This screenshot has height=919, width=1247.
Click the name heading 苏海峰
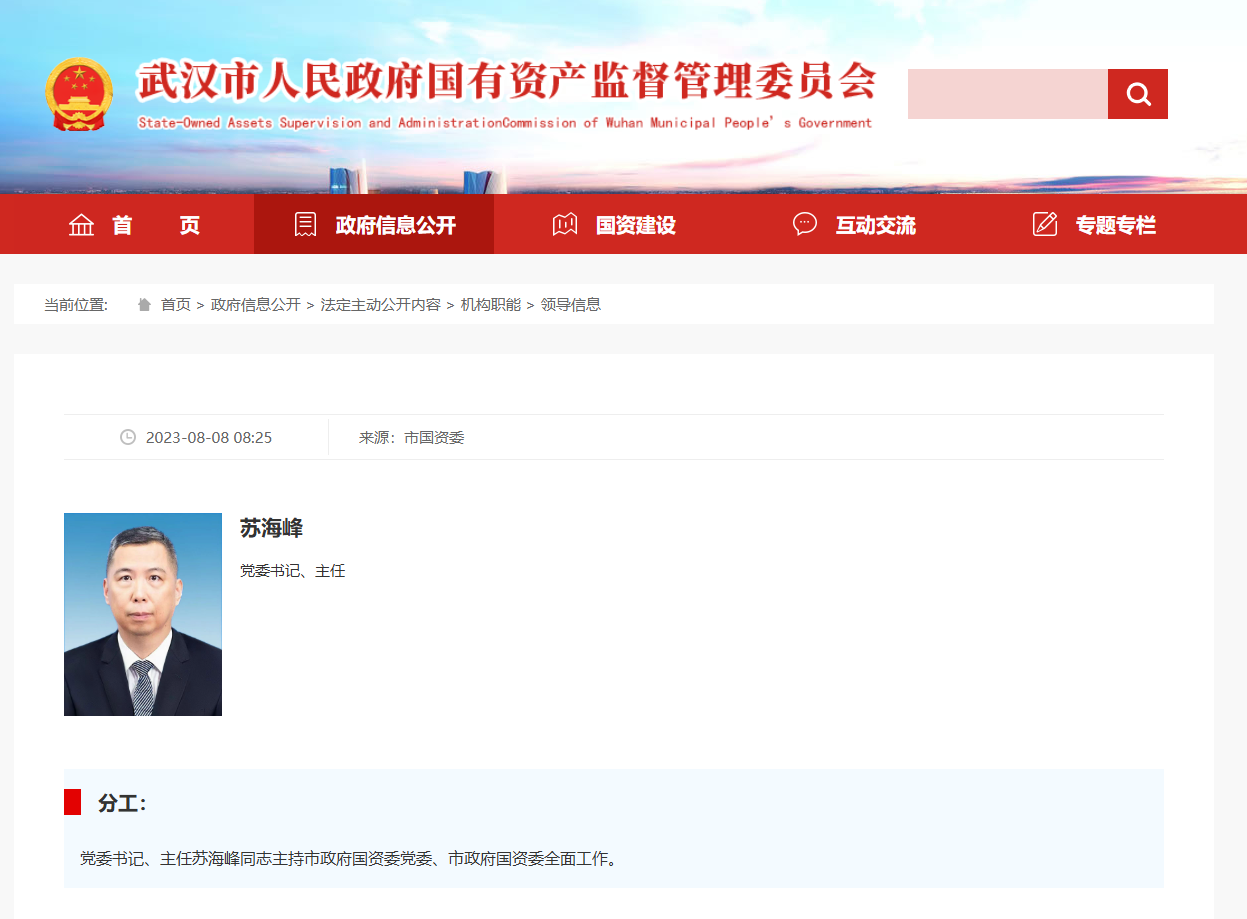(x=271, y=528)
